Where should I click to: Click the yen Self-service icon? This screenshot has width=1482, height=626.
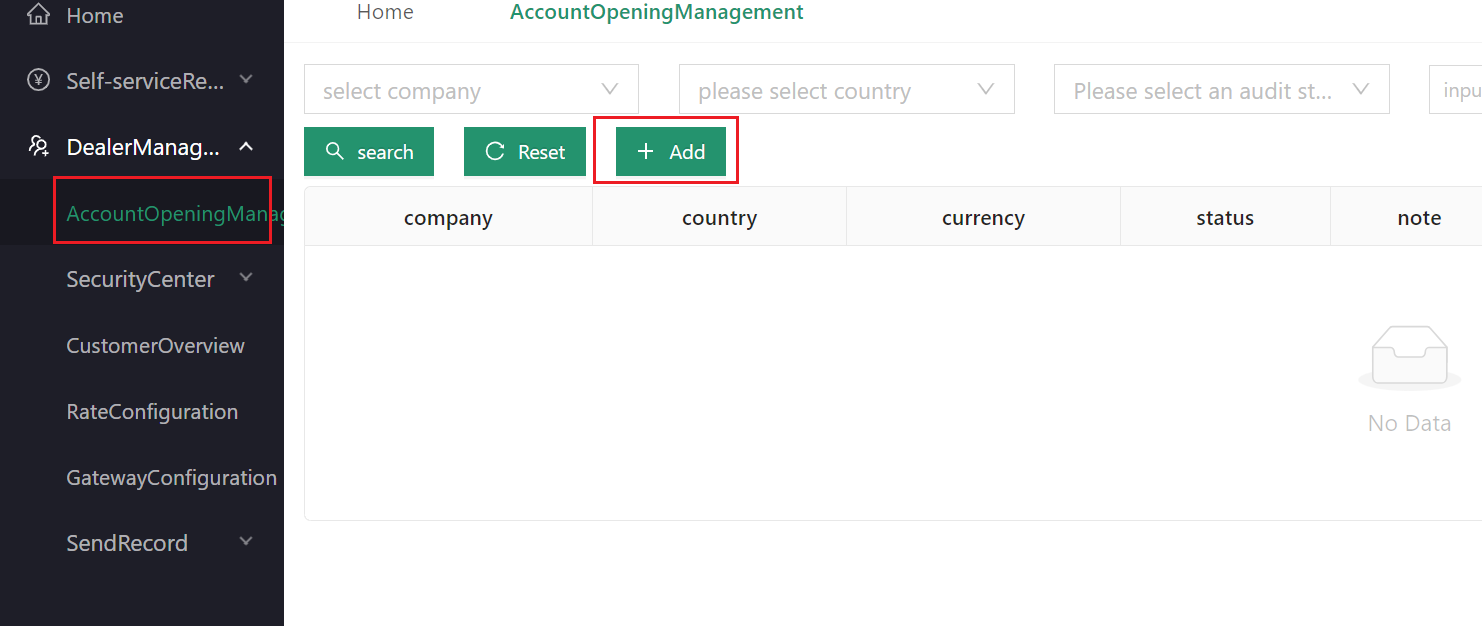tap(38, 81)
